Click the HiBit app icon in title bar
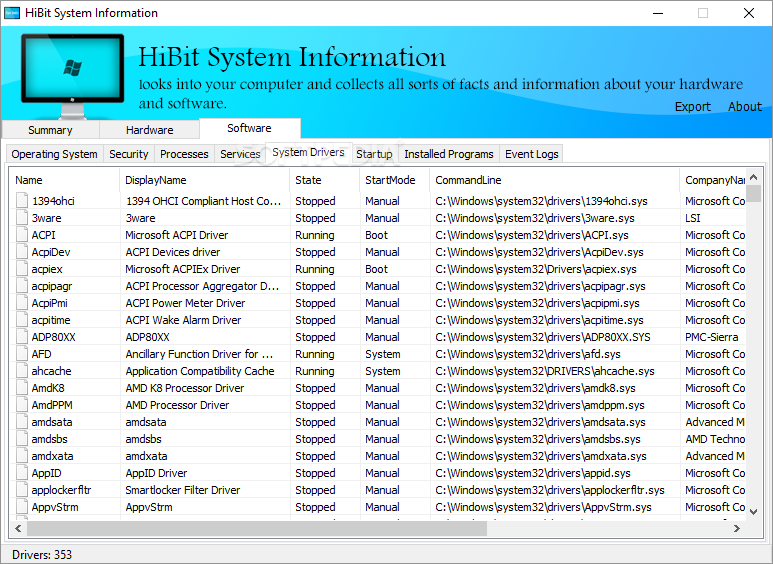Image resolution: width=773 pixels, height=564 pixels. pos(12,13)
